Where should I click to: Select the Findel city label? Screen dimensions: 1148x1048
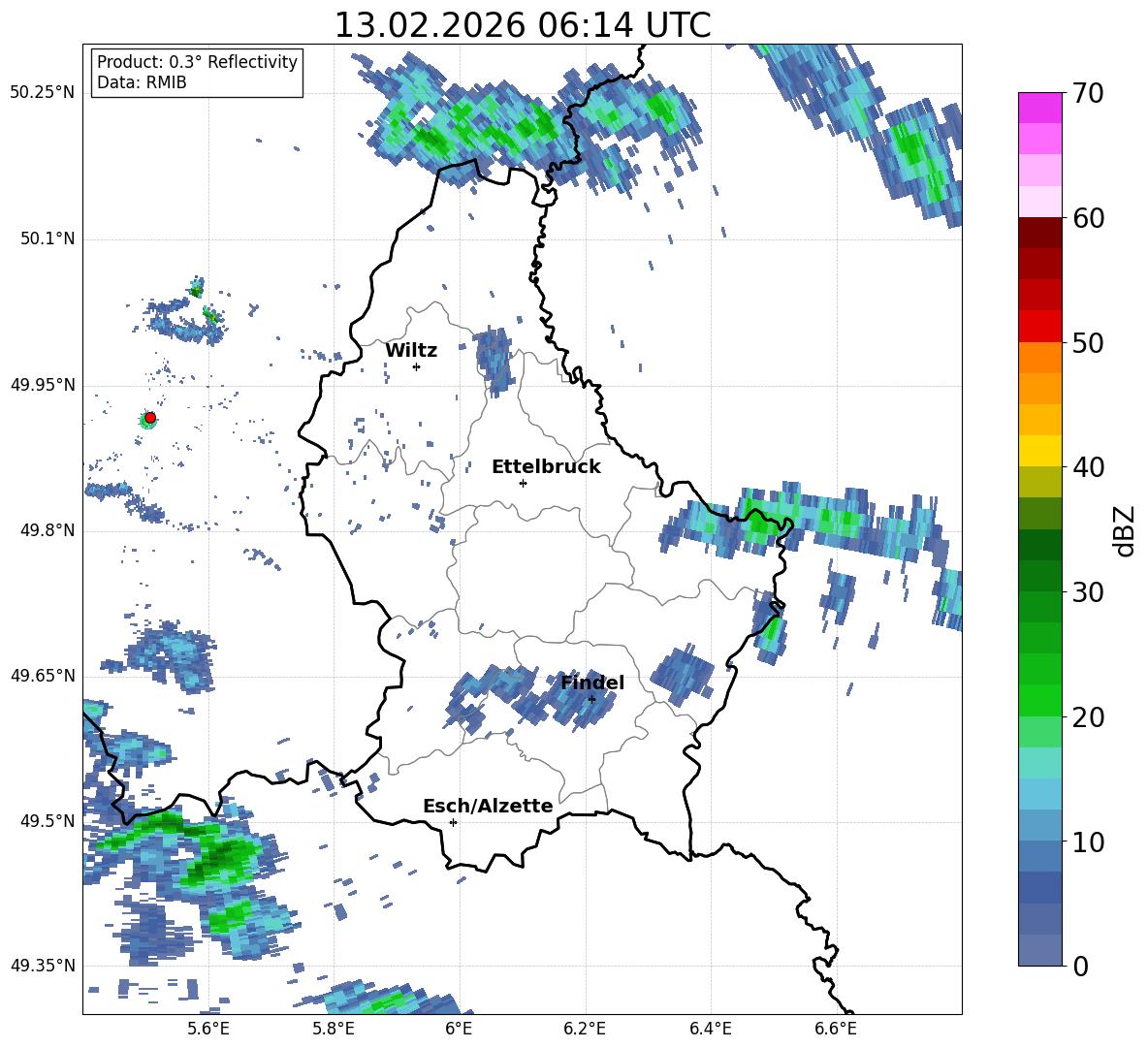tap(592, 683)
